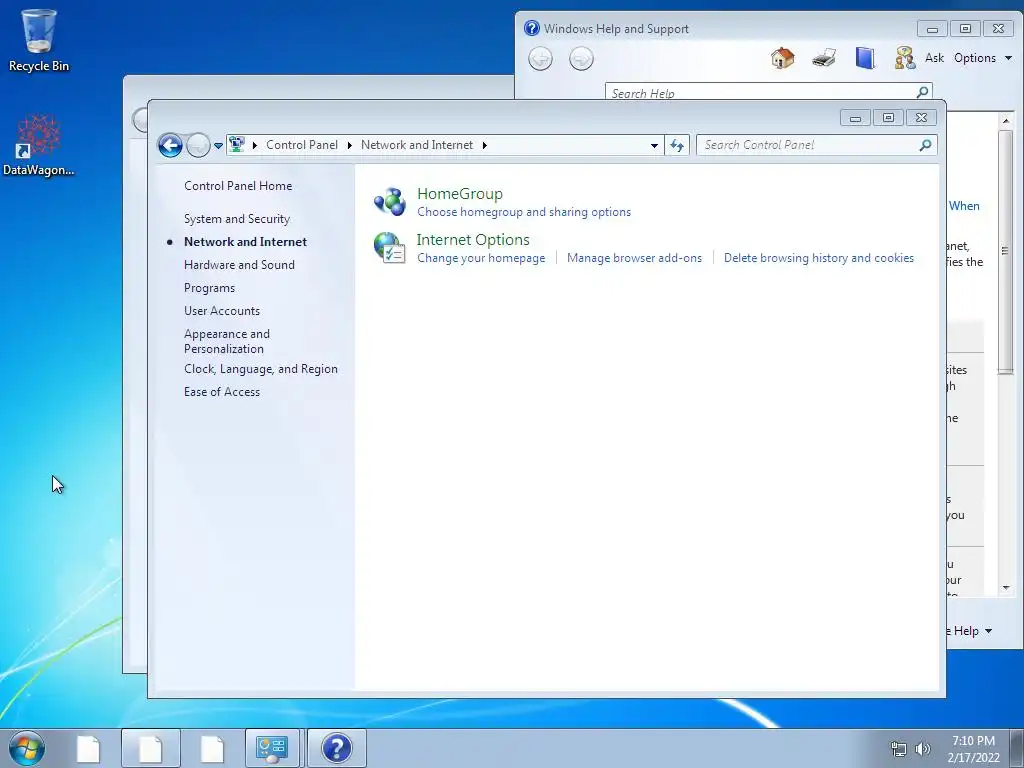Viewport: 1024px width, 768px height.
Task: Open the Programs category
Action: click(209, 288)
